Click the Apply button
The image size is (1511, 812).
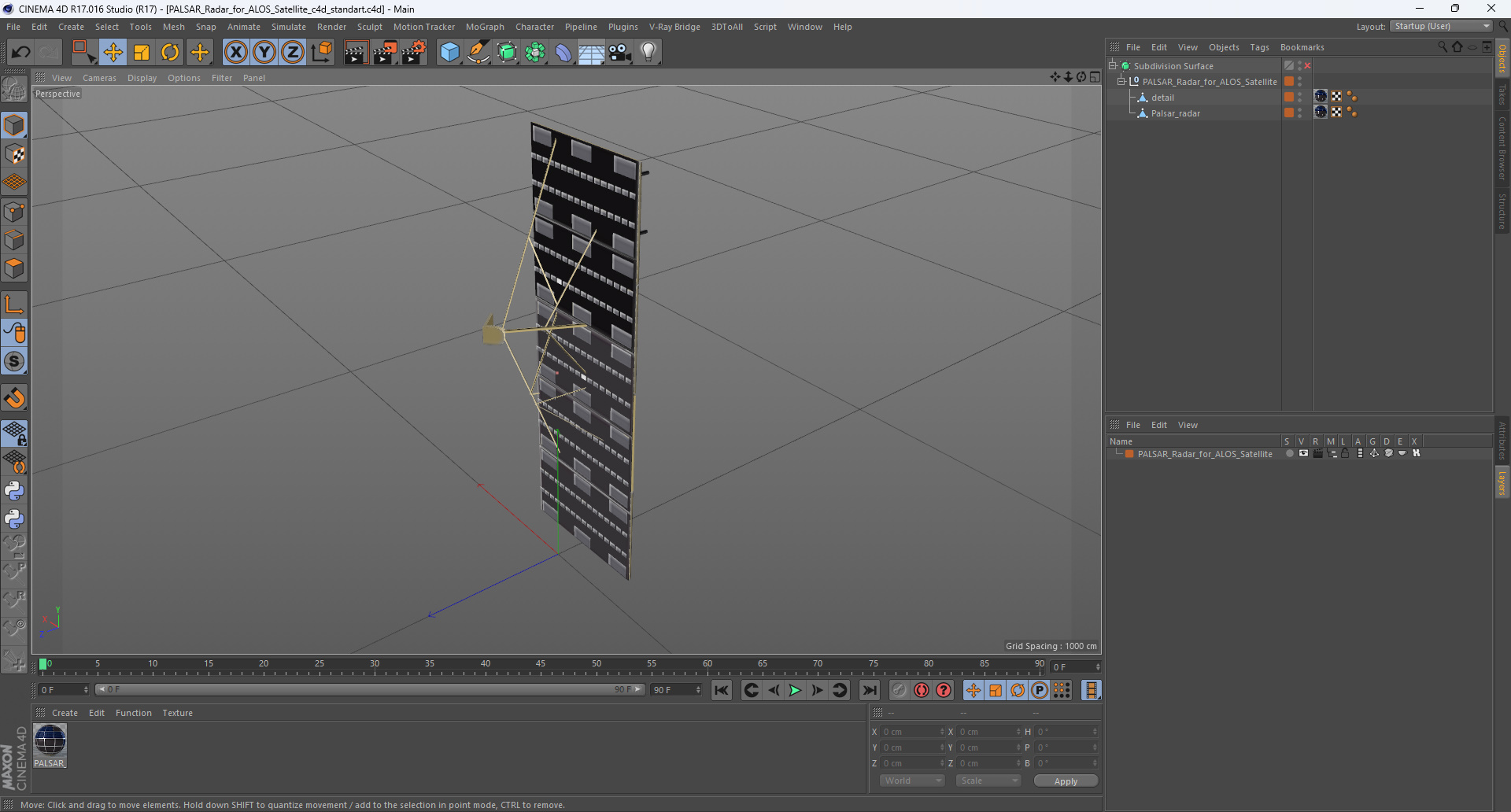click(x=1066, y=781)
